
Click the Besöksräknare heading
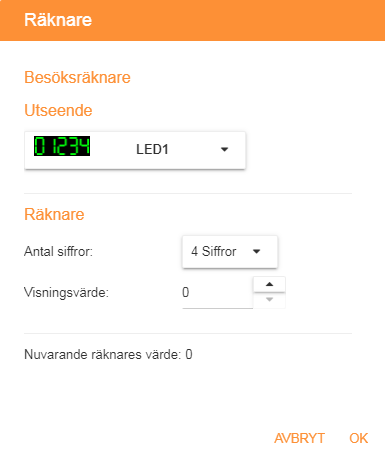pyautogui.click(x=77, y=77)
